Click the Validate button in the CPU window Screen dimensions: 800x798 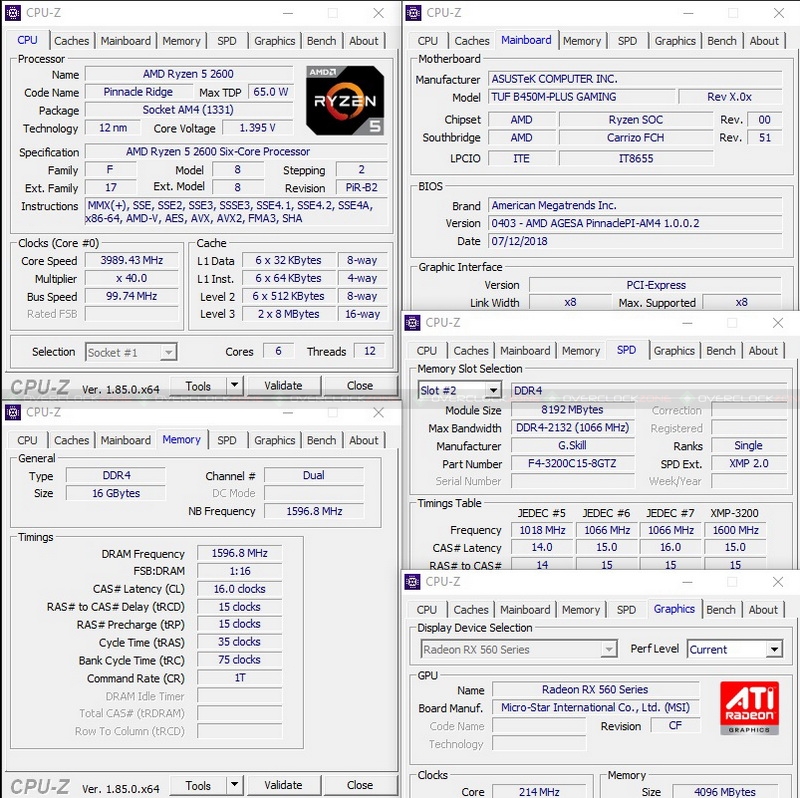283,386
